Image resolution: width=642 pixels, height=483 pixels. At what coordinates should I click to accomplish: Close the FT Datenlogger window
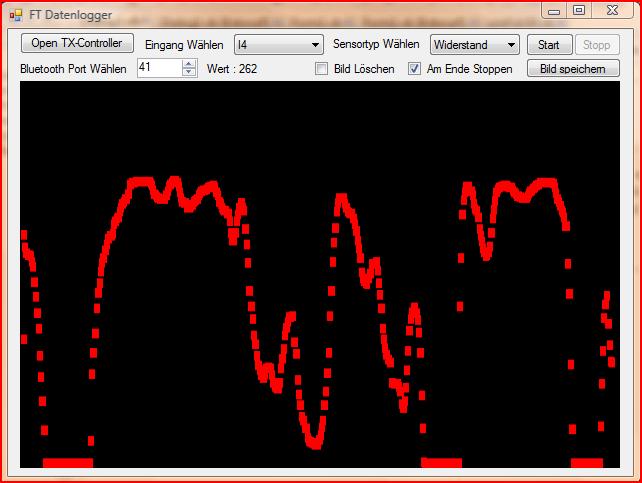(612, 11)
